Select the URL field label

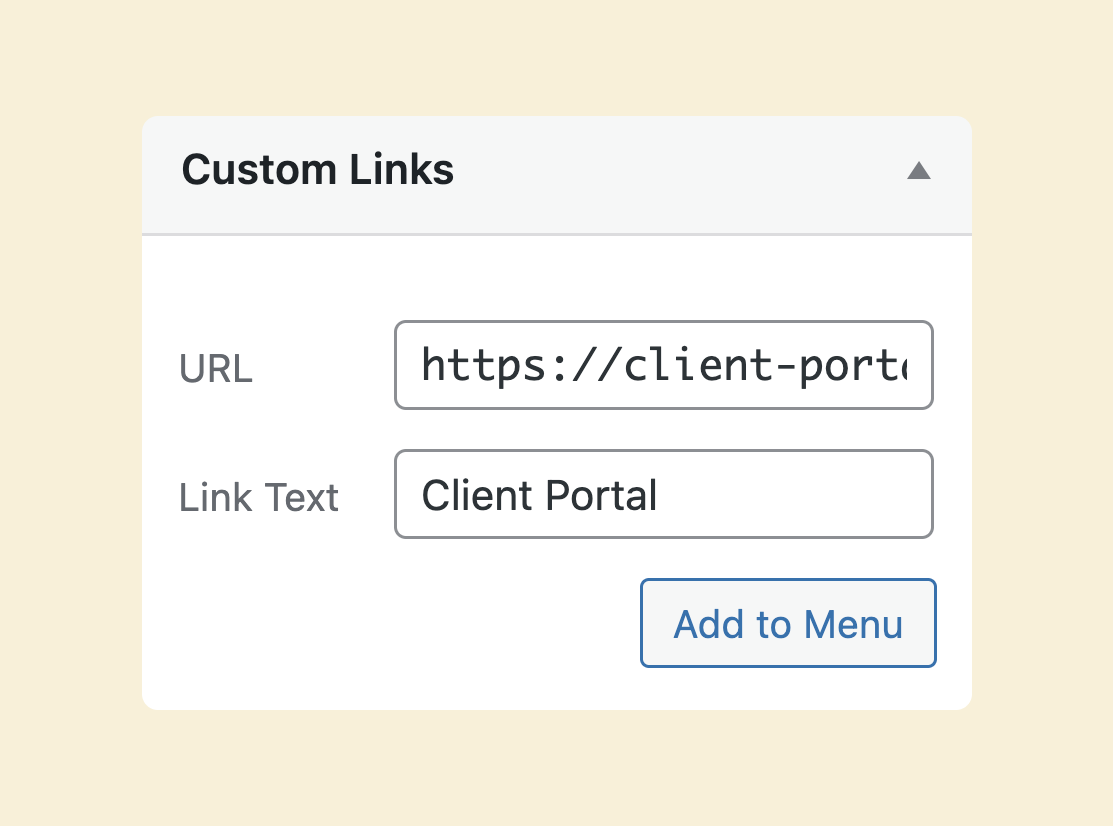tap(216, 368)
